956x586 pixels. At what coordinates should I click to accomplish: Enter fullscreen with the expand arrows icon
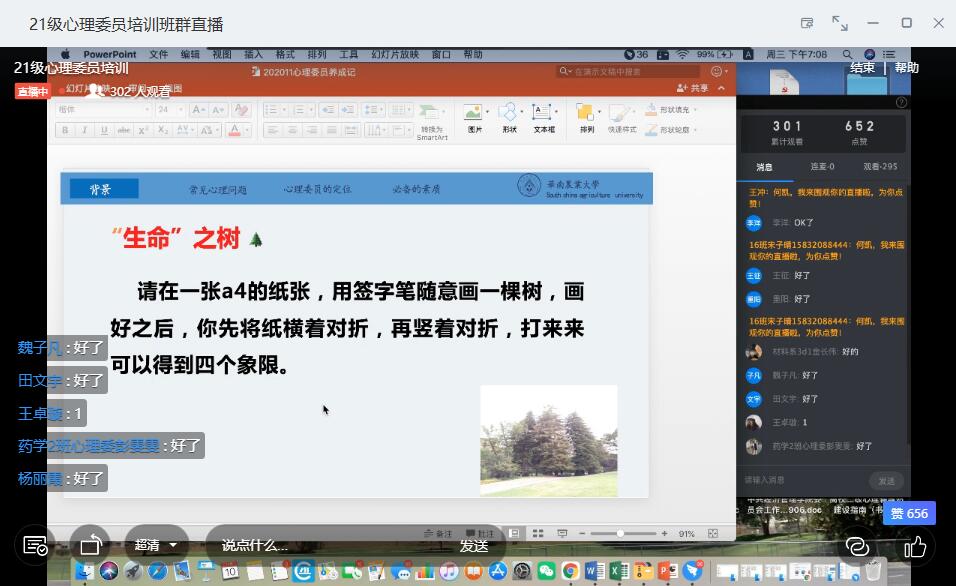(840, 23)
